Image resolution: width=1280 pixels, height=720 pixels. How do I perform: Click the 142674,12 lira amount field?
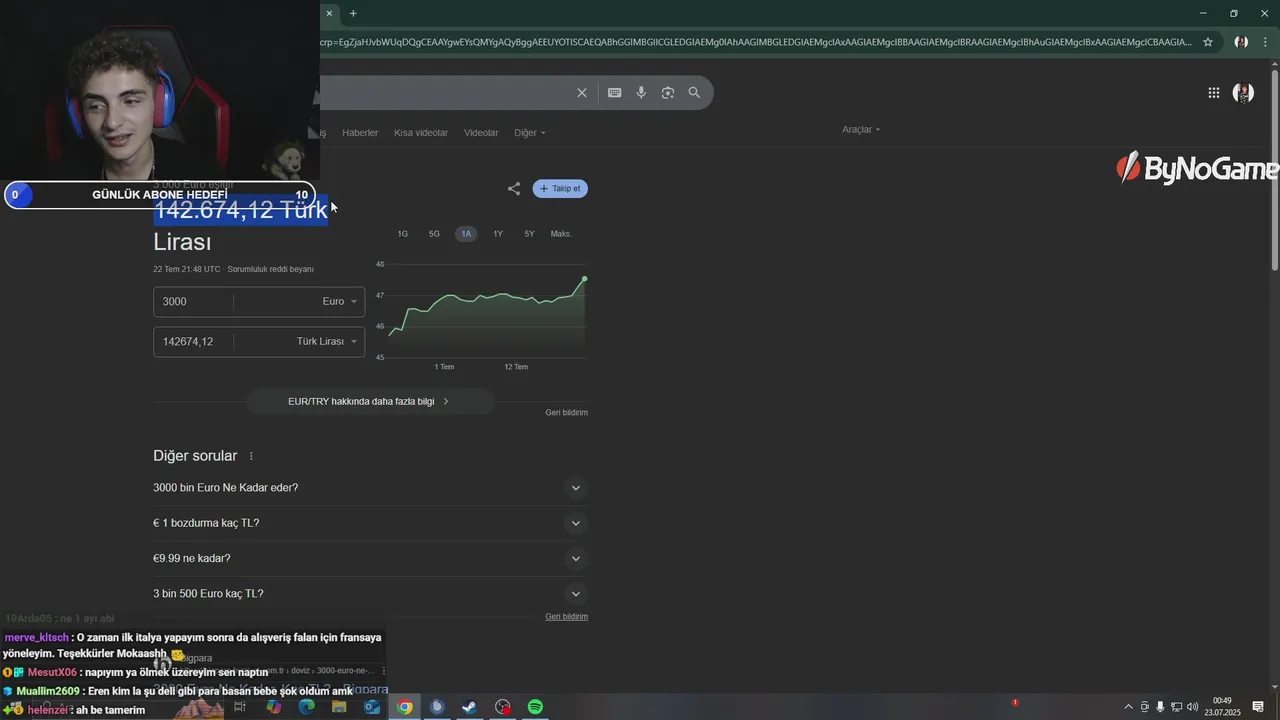pyautogui.click(x=192, y=341)
